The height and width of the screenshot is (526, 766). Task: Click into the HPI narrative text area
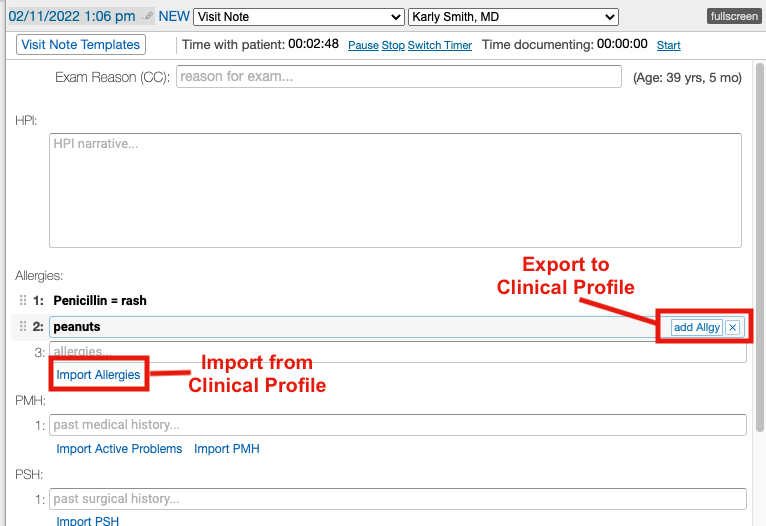tap(395, 190)
